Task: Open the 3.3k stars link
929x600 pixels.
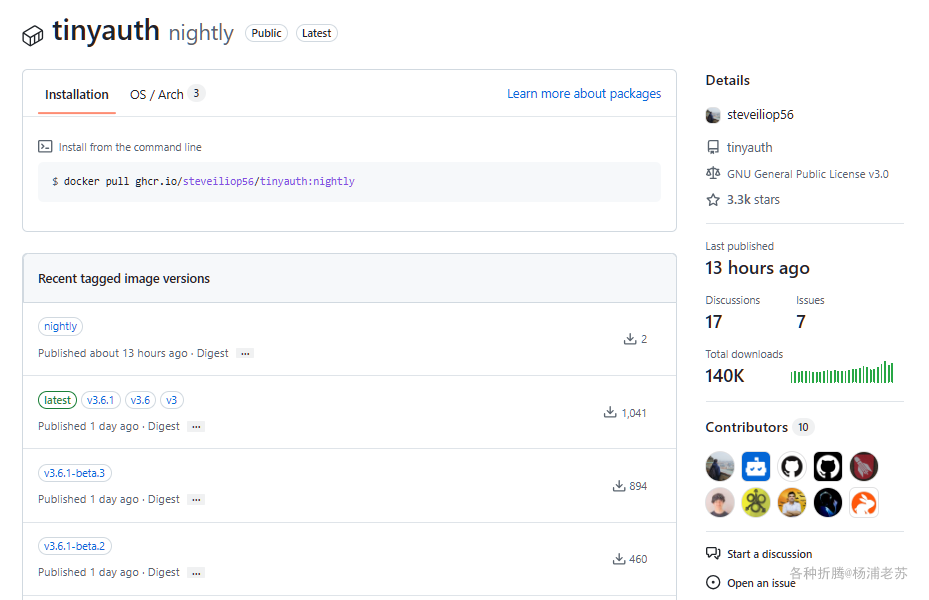Action: click(x=753, y=200)
